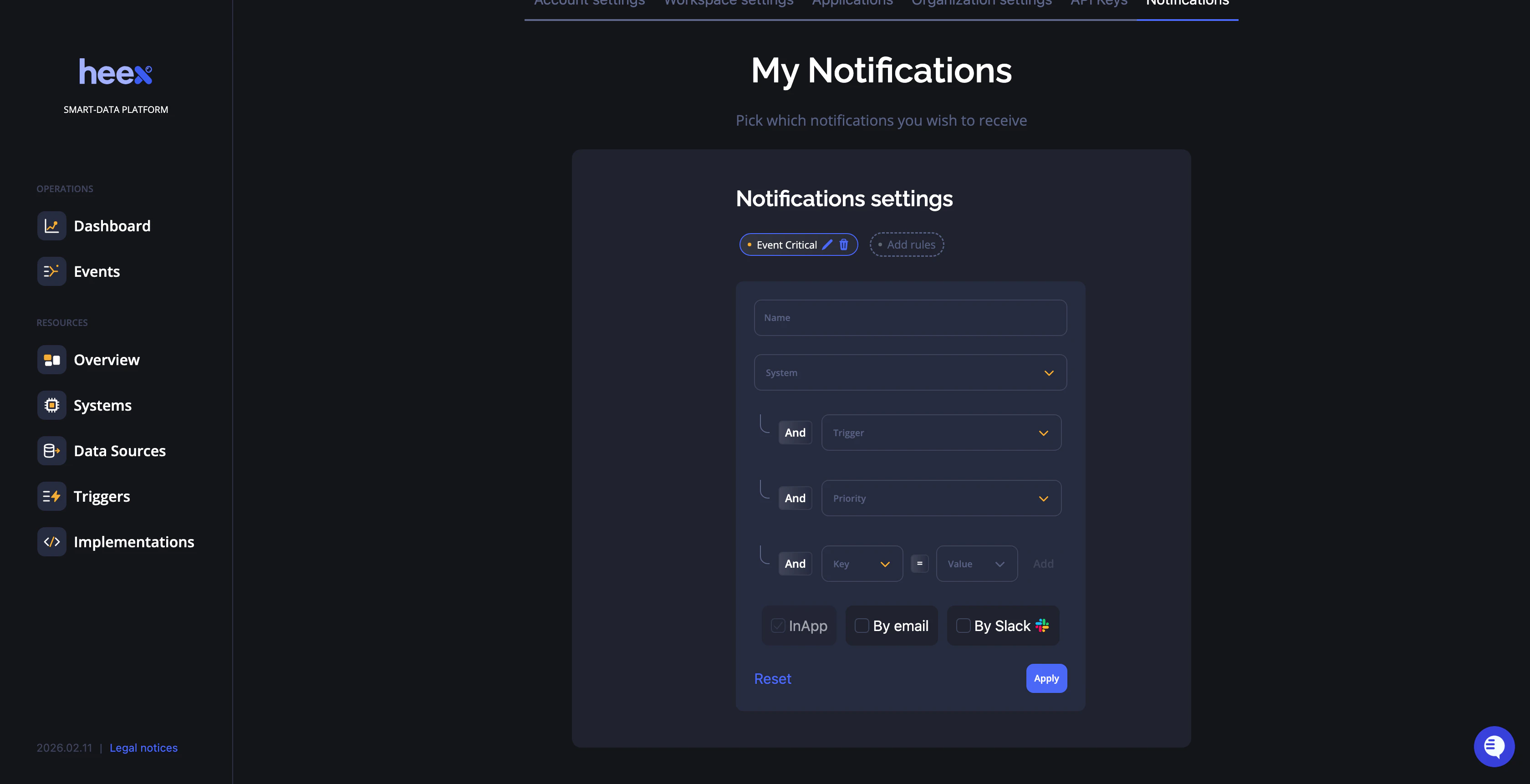Click the Systems chip icon
Screen dimensions: 1530x784
coord(51,405)
